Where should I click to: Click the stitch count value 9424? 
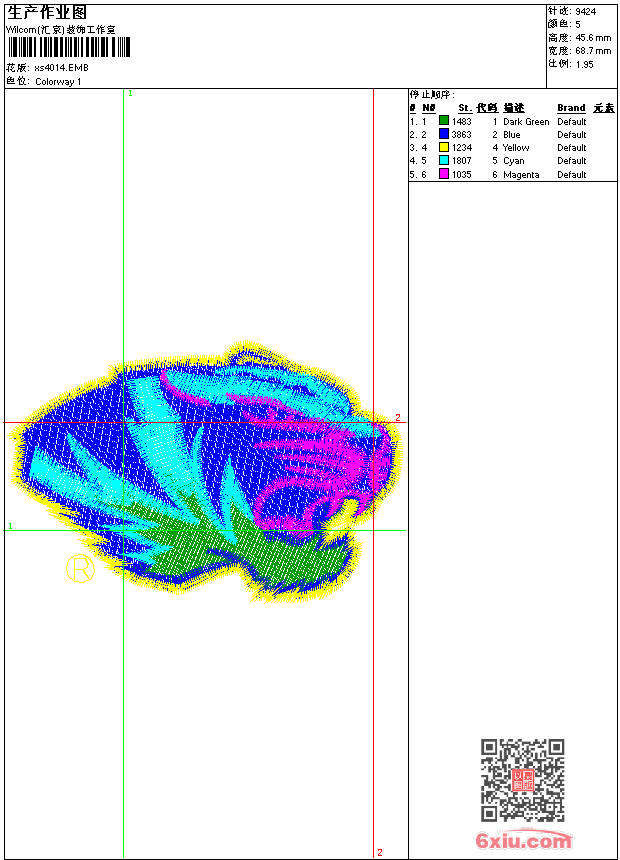tap(585, 11)
